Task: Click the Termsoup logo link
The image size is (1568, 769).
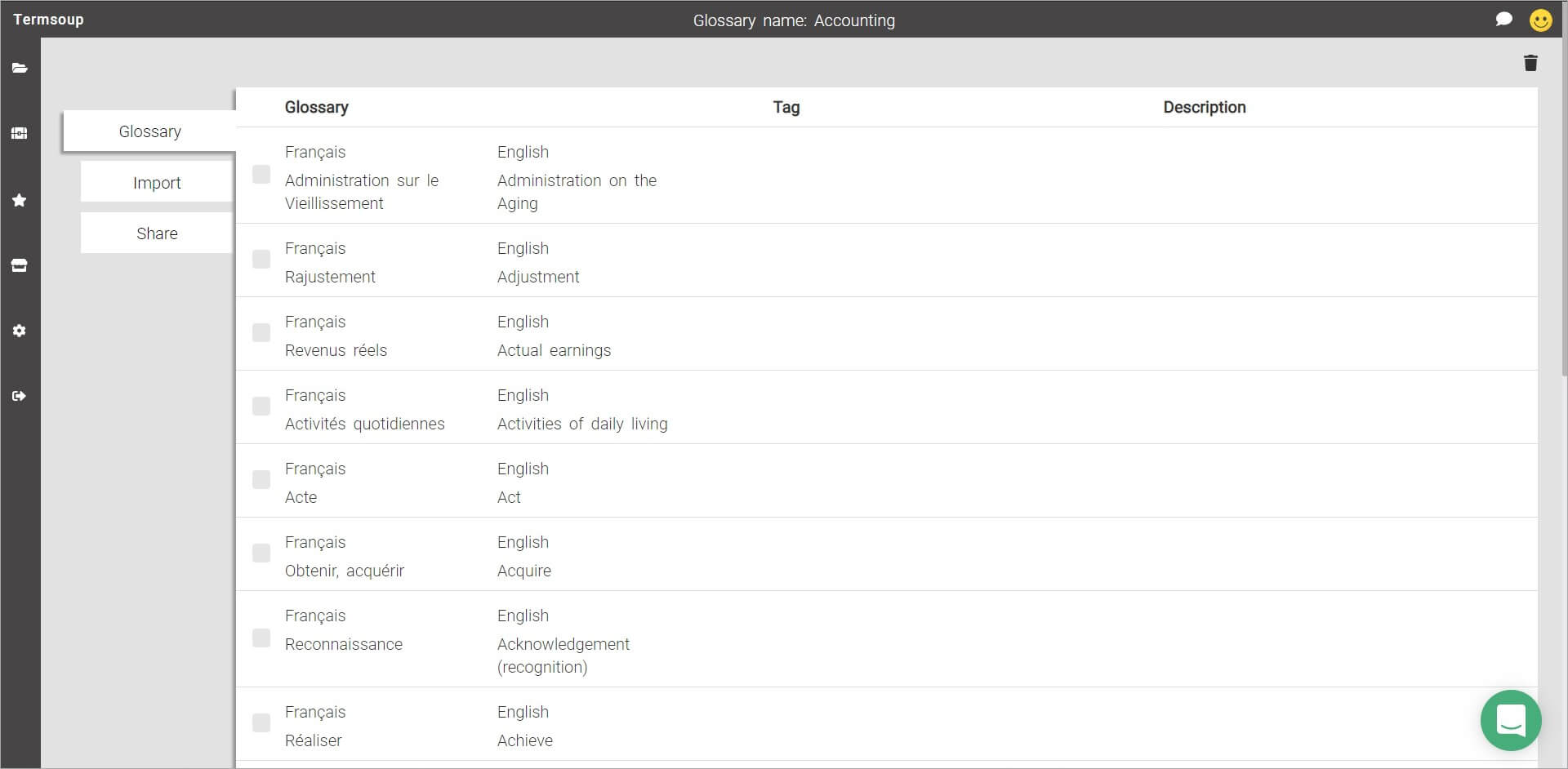Action: [48, 19]
